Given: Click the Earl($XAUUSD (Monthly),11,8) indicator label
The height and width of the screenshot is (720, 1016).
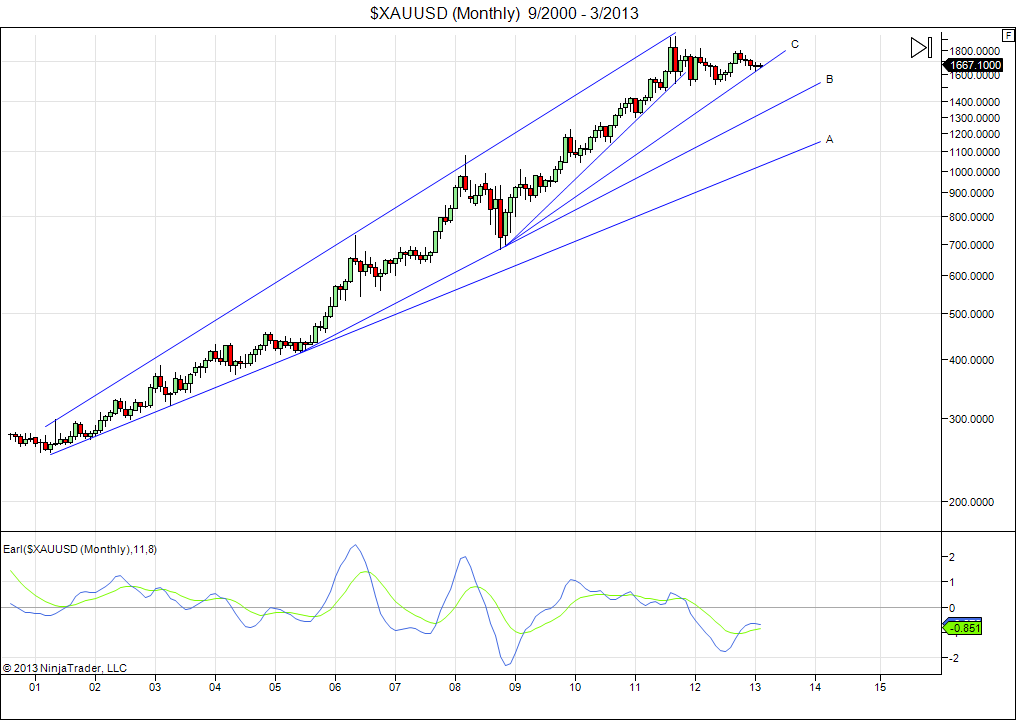Looking at the screenshot, I should pyautogui.click(x=80, y=549).
